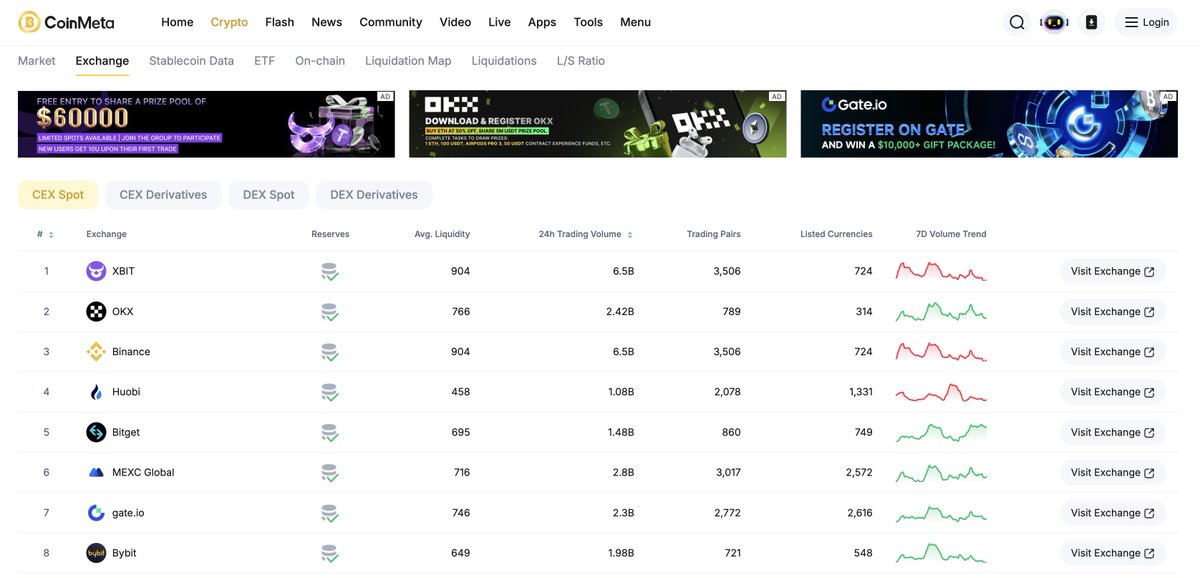The image size is (1200, 578).
Task: Visit Exchange for OKX
Action: (1113, 311)
